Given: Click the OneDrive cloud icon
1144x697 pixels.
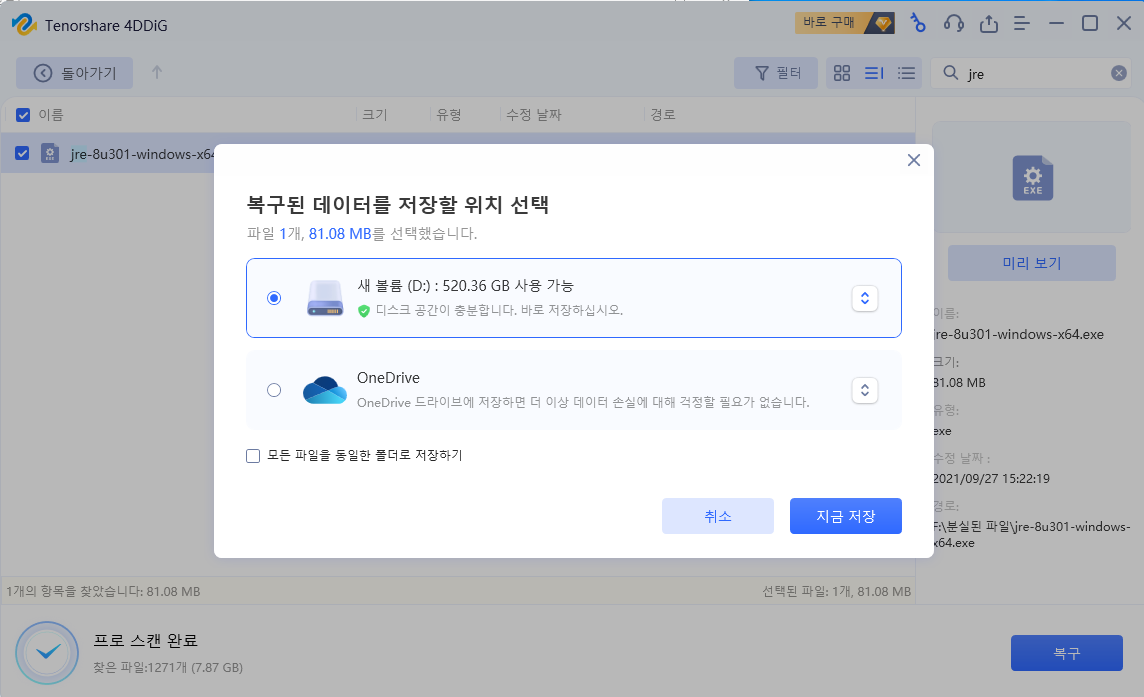Looking at the screenshot, I should pyautogui.click(x=325, y=390).
